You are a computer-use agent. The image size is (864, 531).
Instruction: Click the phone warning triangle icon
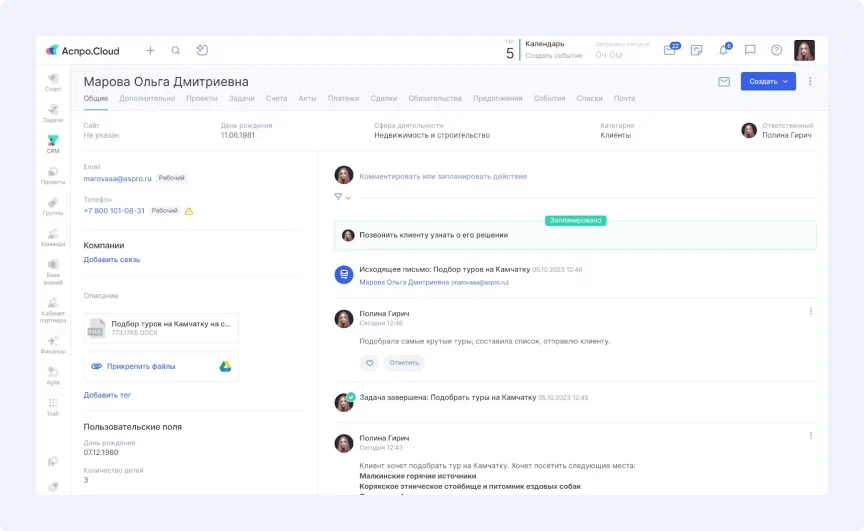pos(189,211)
